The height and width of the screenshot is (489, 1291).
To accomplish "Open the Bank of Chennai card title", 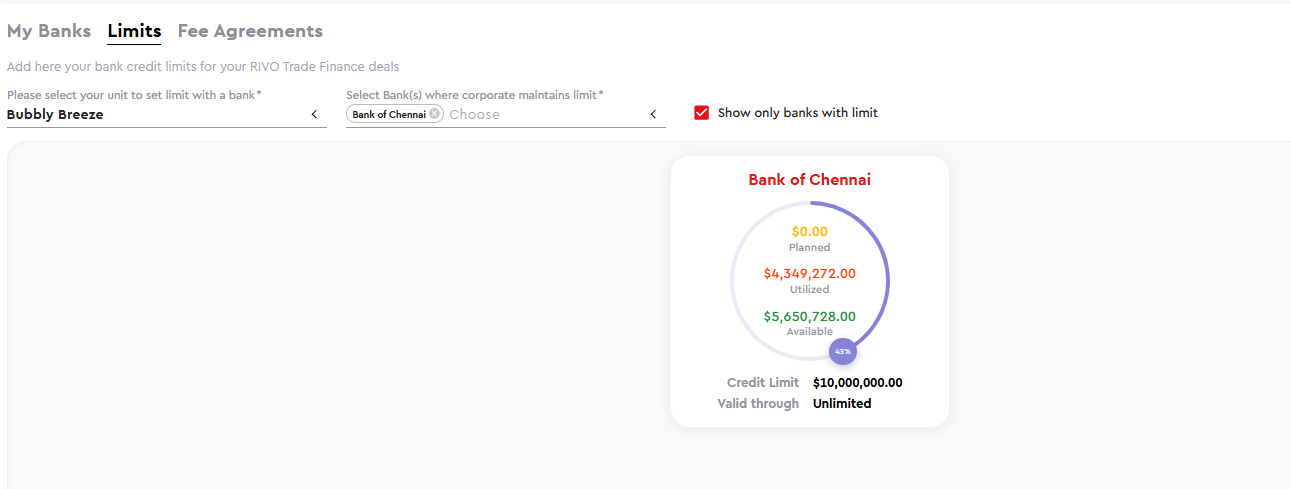I will [810, 180].
